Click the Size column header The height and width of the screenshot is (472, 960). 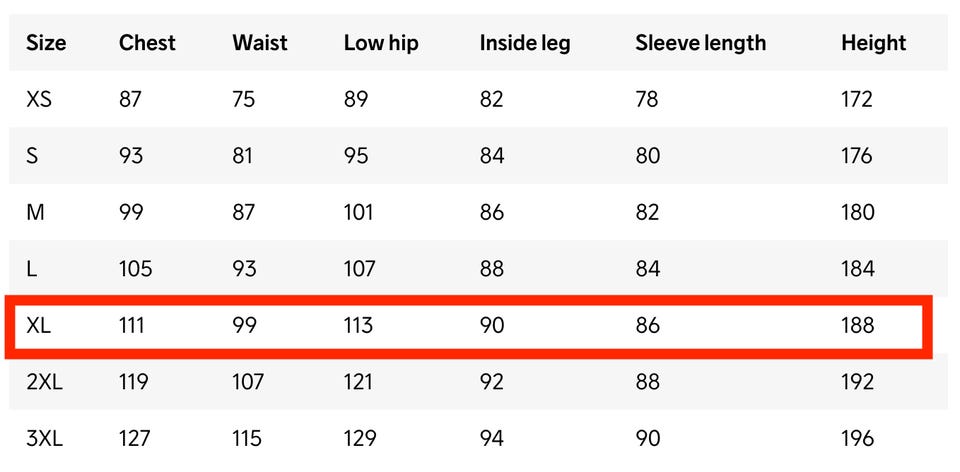[46, 43]
